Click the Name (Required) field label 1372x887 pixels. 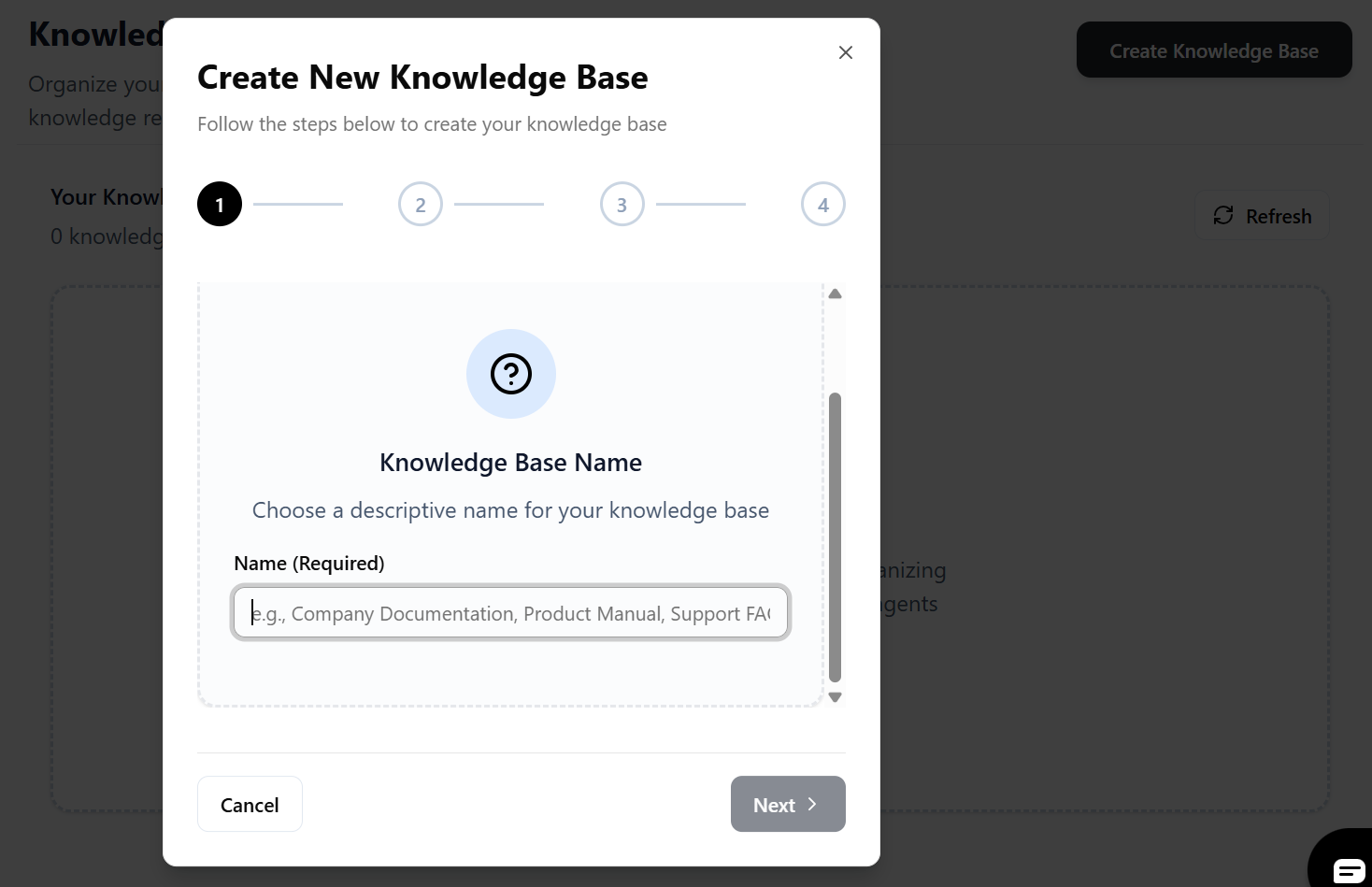click(308, 563)
